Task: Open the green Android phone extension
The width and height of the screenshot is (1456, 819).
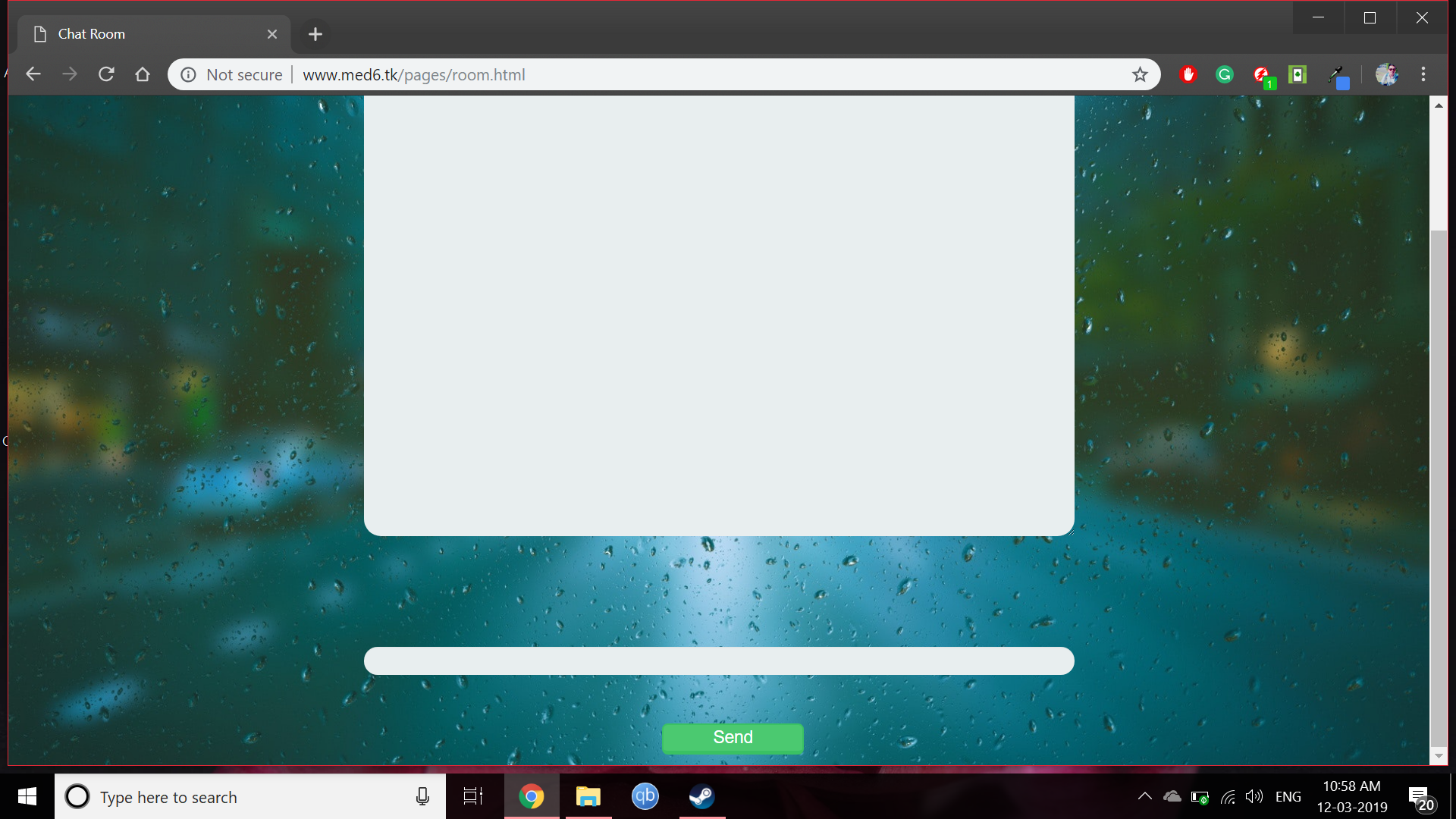Action: (x=1298, y=74)
